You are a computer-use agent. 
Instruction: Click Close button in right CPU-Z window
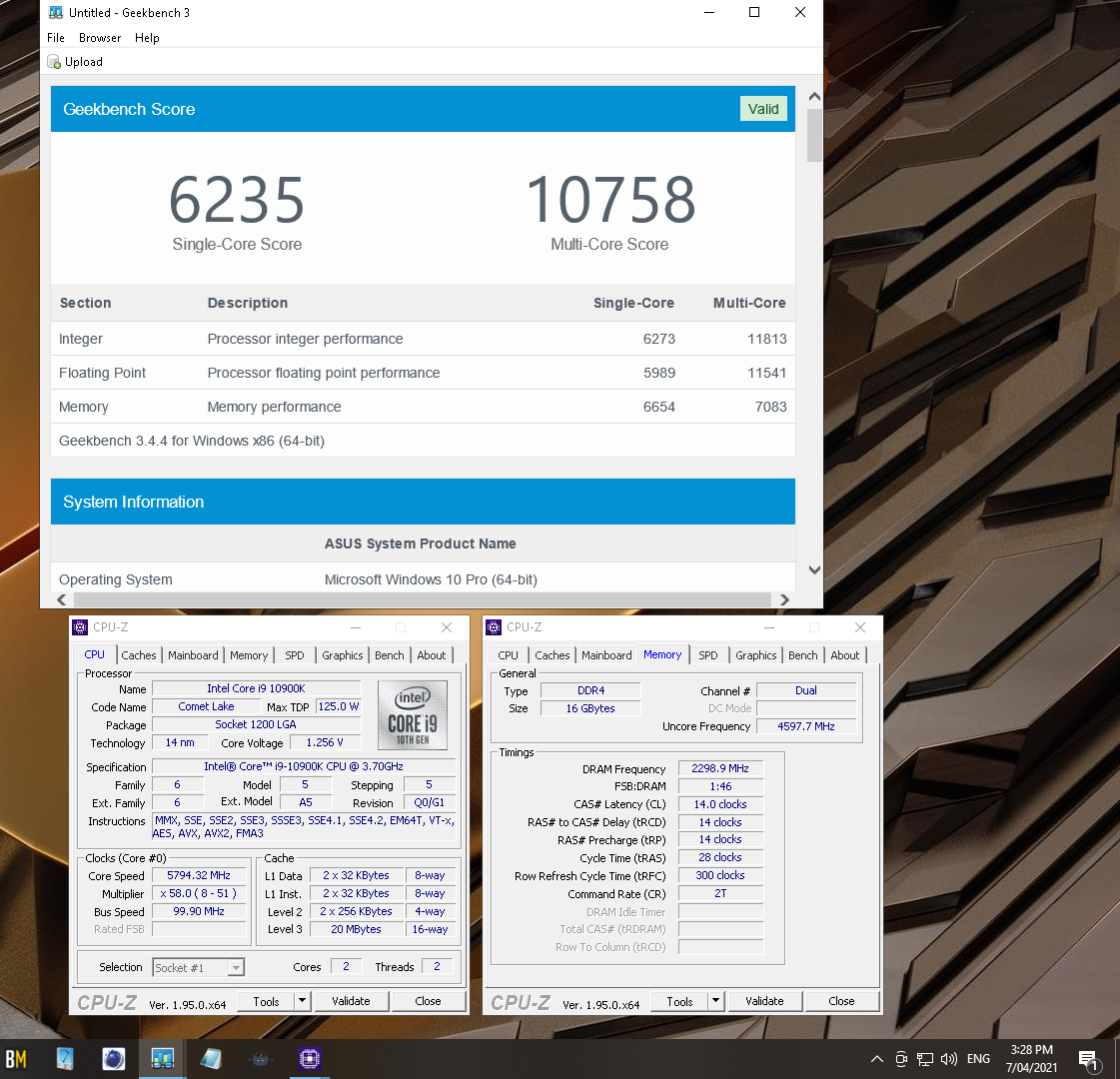pyautogui.click(x=841, y=1002)
